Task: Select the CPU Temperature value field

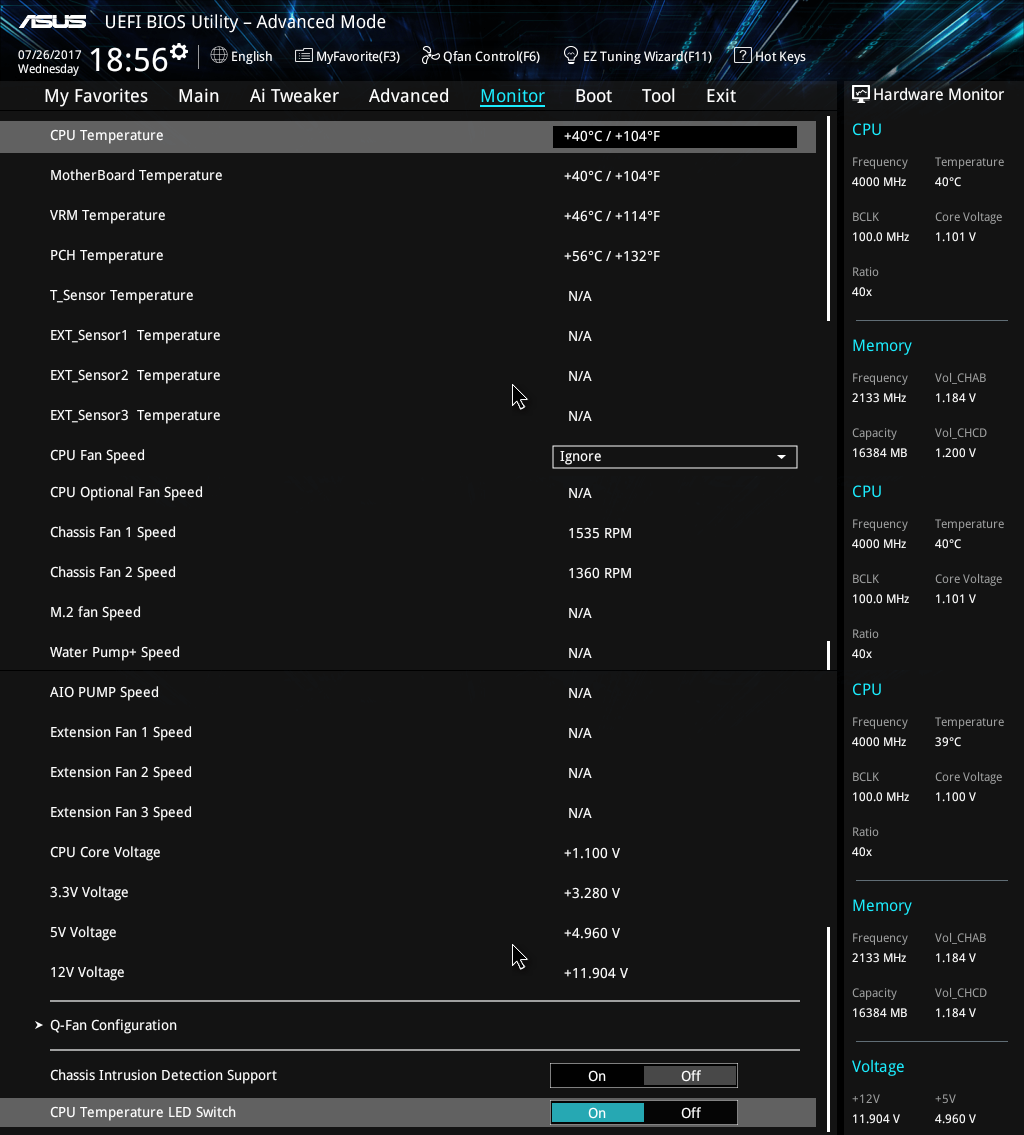Action: (x=674, y=137)
